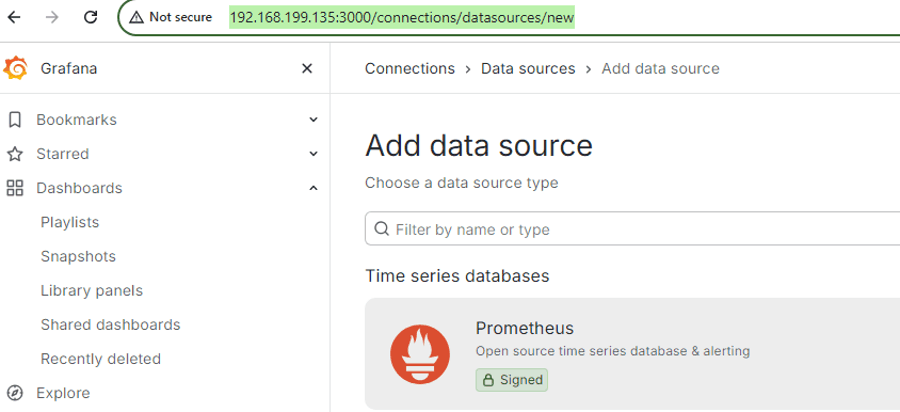This screenshot has height=412, width=900.
Task: Go to Connections breadcrumb
Action: click(x=410, y=69)
